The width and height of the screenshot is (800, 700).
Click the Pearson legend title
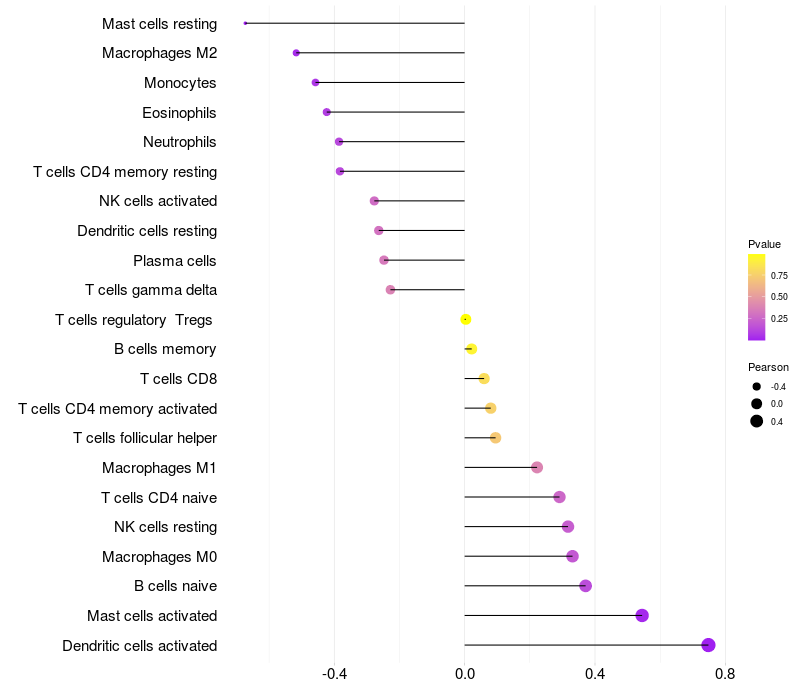coord(768,367)
